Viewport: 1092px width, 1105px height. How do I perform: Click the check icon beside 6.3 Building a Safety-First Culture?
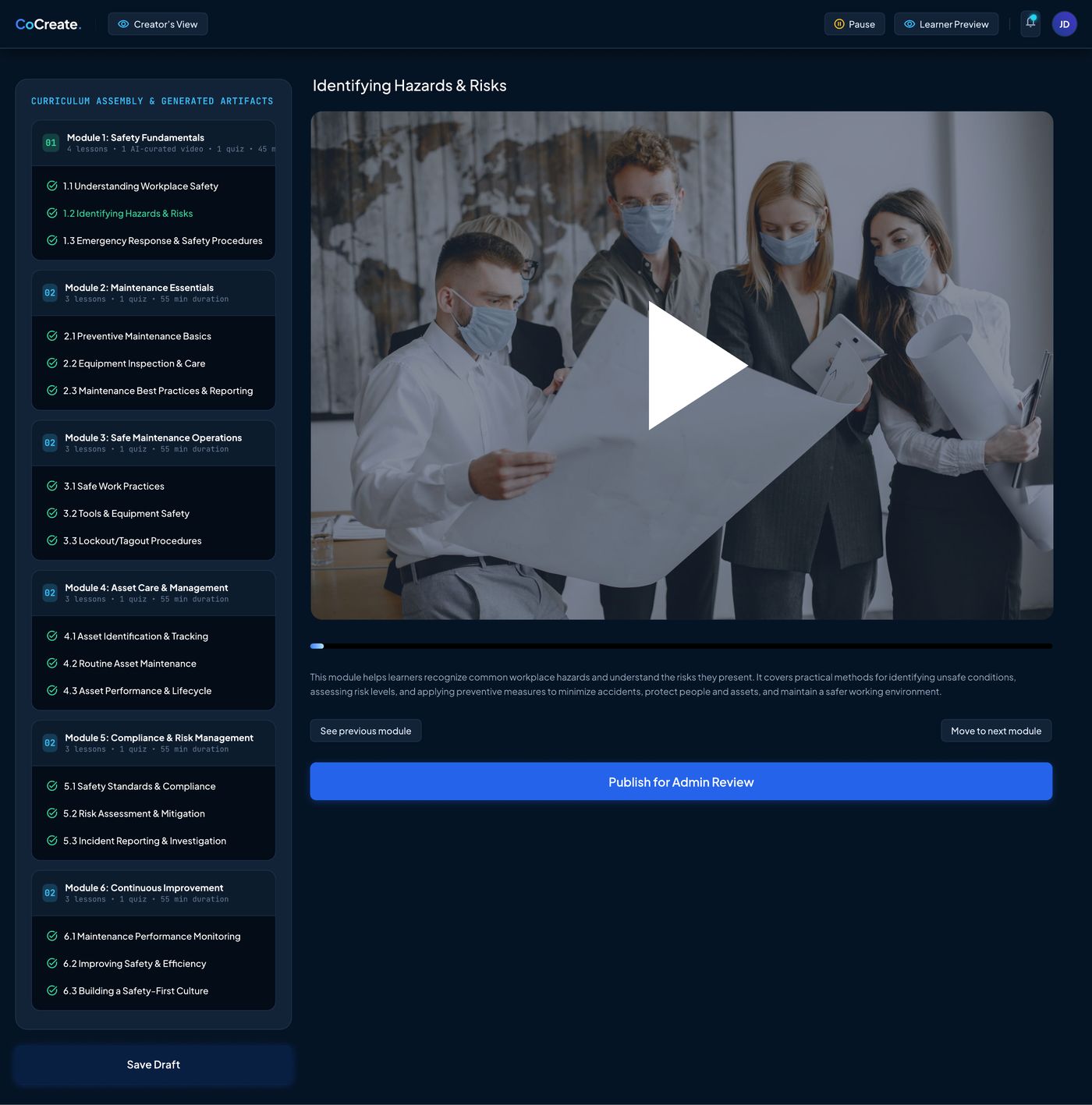pyautogui.click(x=52, y=990)
